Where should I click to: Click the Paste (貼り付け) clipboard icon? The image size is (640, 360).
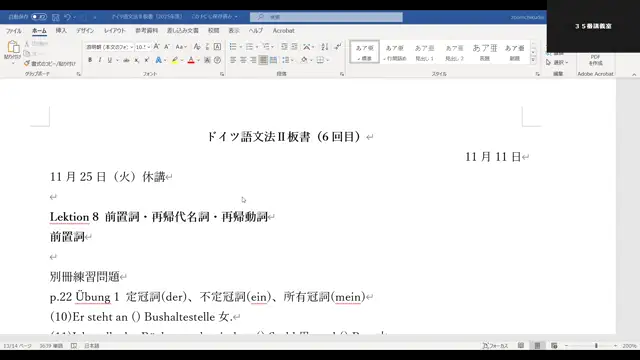tap(13, 47)
